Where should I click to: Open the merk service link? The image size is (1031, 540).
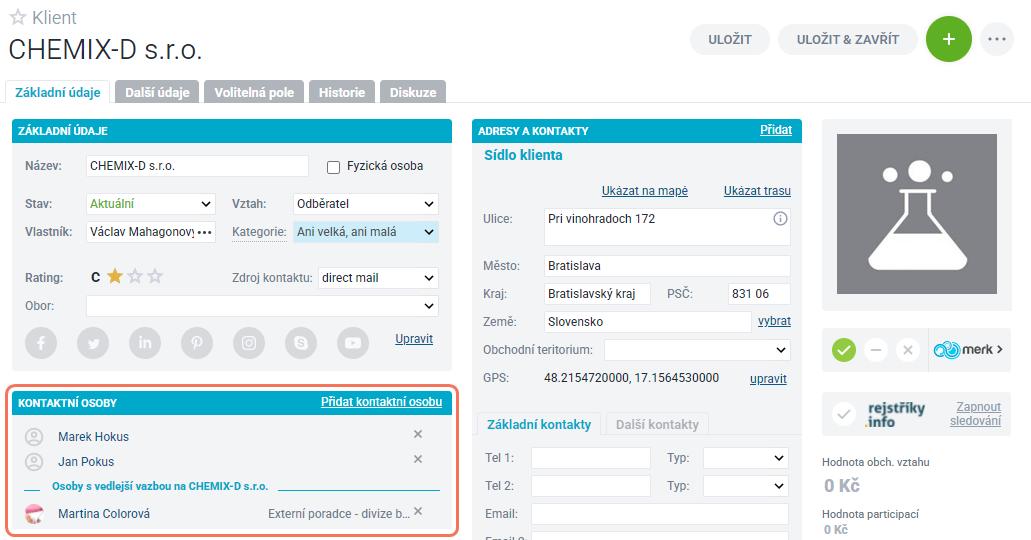[x=968, y=350]
